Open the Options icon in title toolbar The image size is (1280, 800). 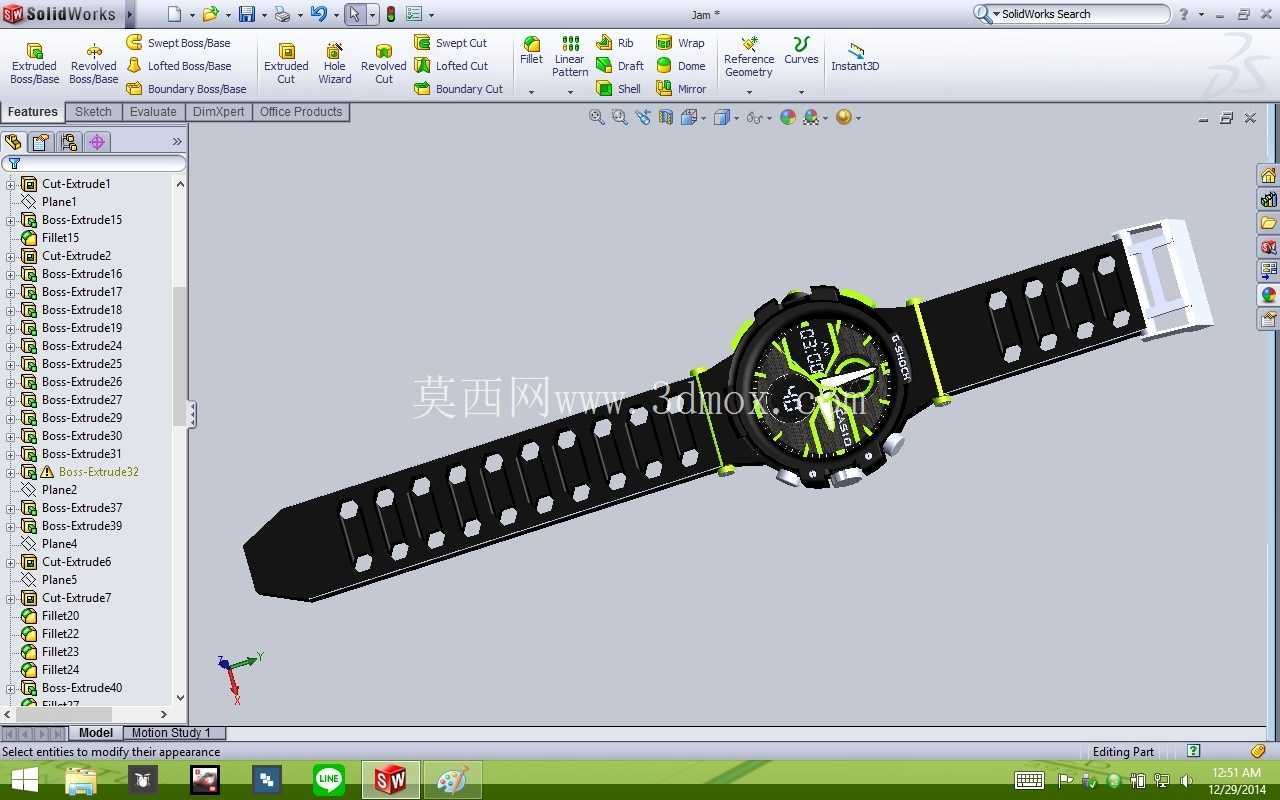(414, 14)
